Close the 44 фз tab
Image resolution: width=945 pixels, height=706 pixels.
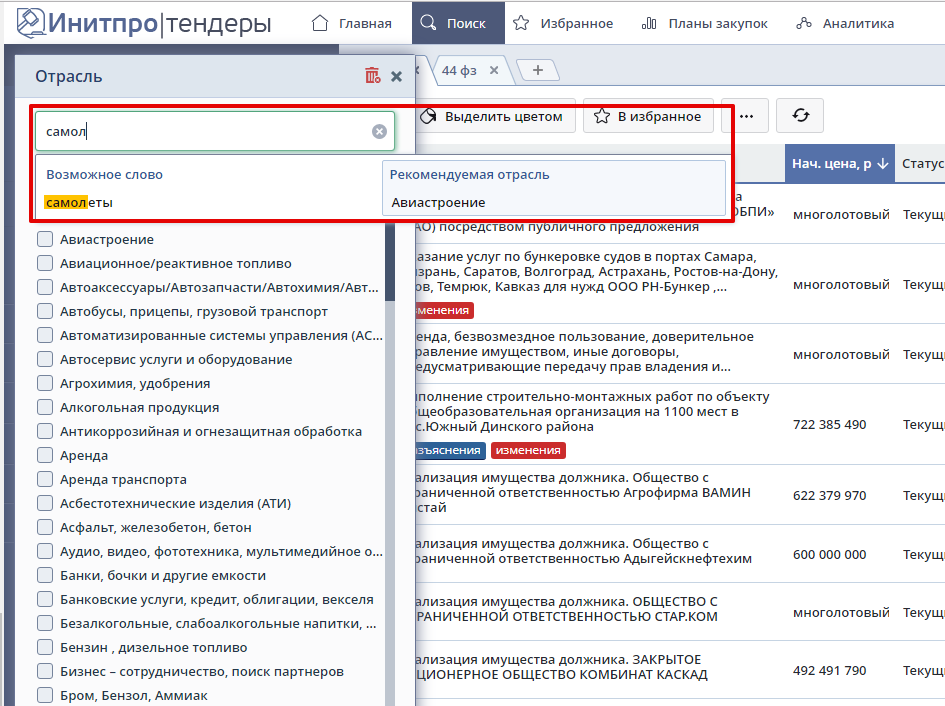(493, 70)
